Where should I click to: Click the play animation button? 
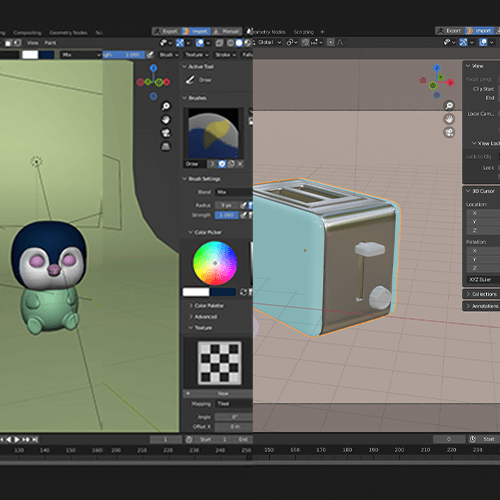17,440
